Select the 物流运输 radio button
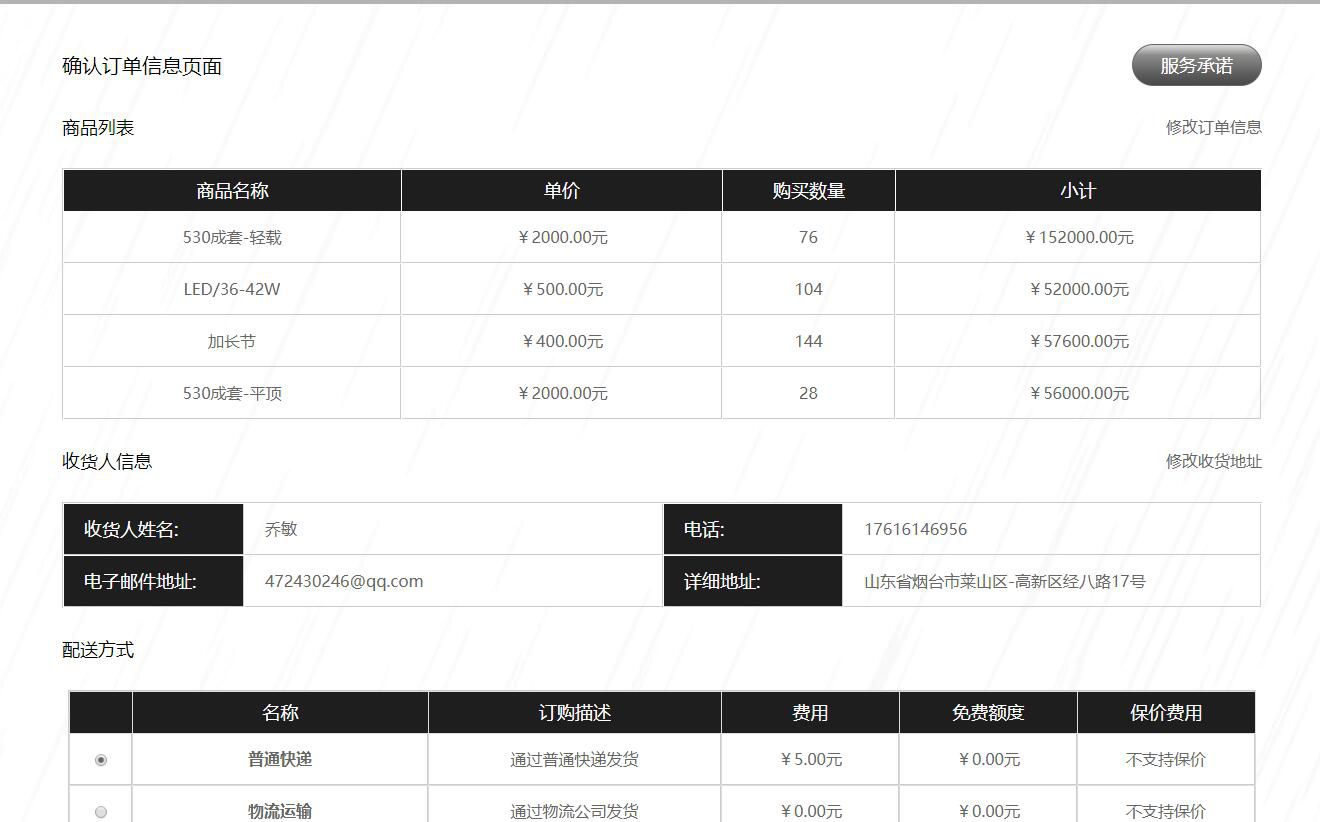 pos(101,811)
